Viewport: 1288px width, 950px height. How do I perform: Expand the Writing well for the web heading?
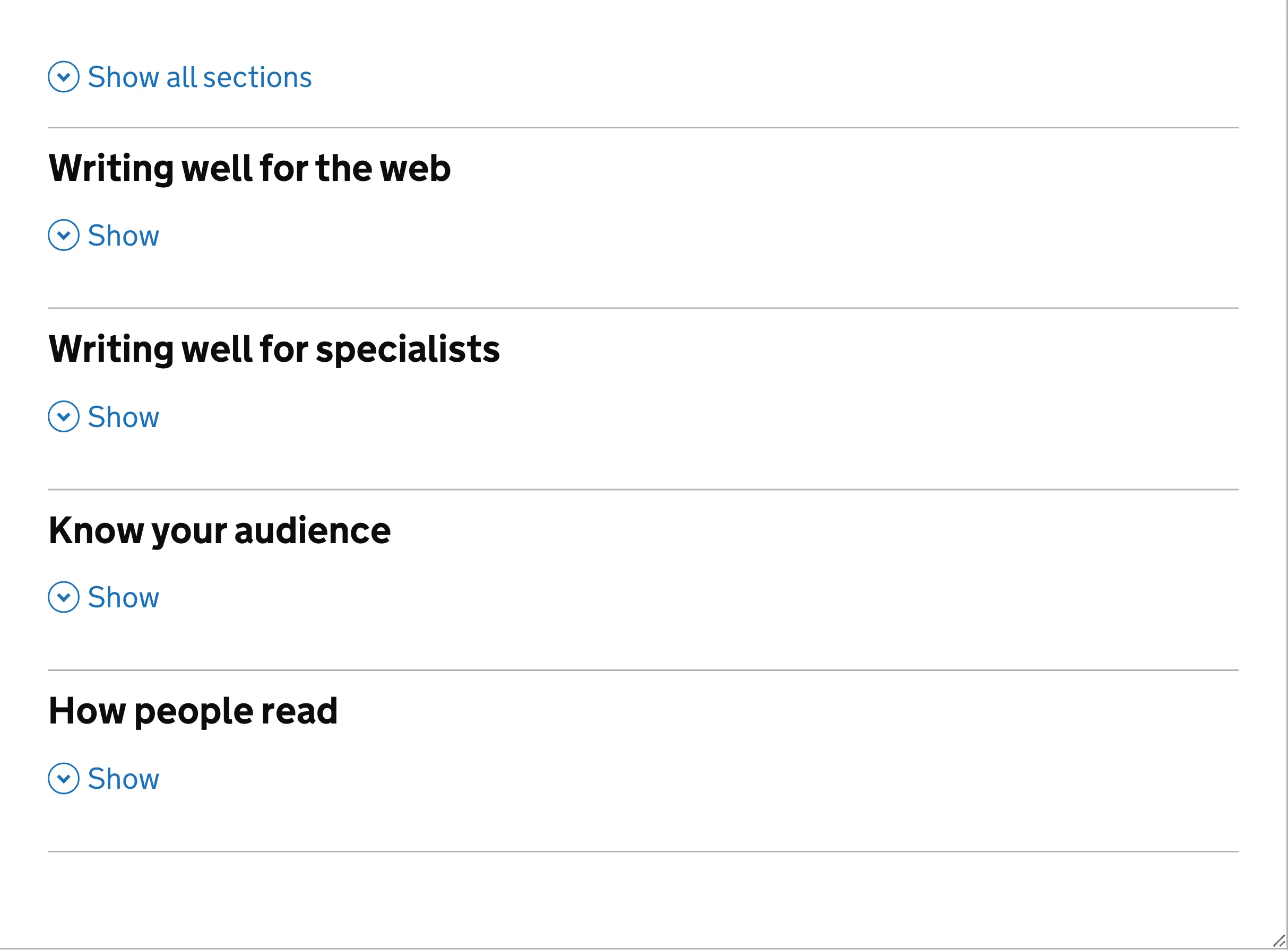(249, 168)
